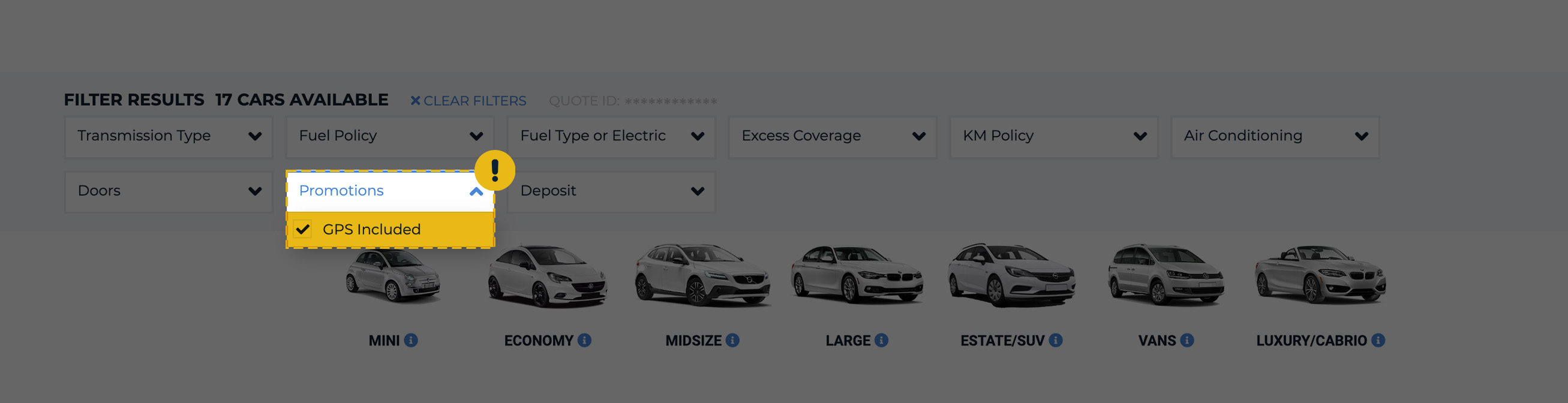Viewport: 1568px width, 403px height.
Task: Click the info icon next to ESTATE/SUV
Action: (1056, 340)
